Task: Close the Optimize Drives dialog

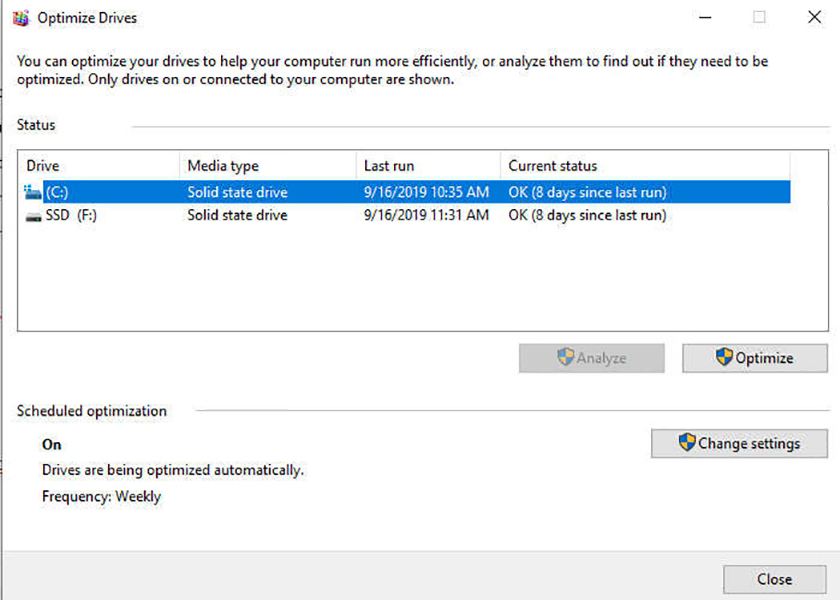Action: tap(775, 579)
